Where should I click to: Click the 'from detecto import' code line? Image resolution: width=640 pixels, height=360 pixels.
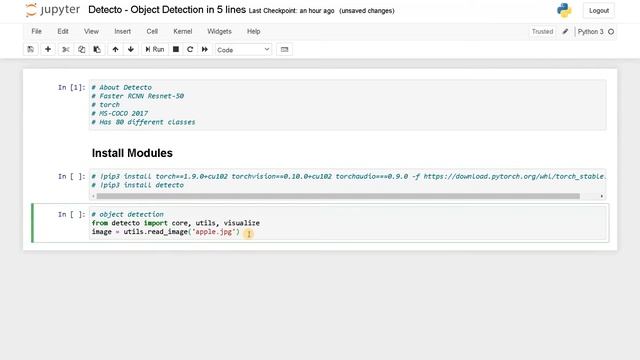[x=176, y=223]
